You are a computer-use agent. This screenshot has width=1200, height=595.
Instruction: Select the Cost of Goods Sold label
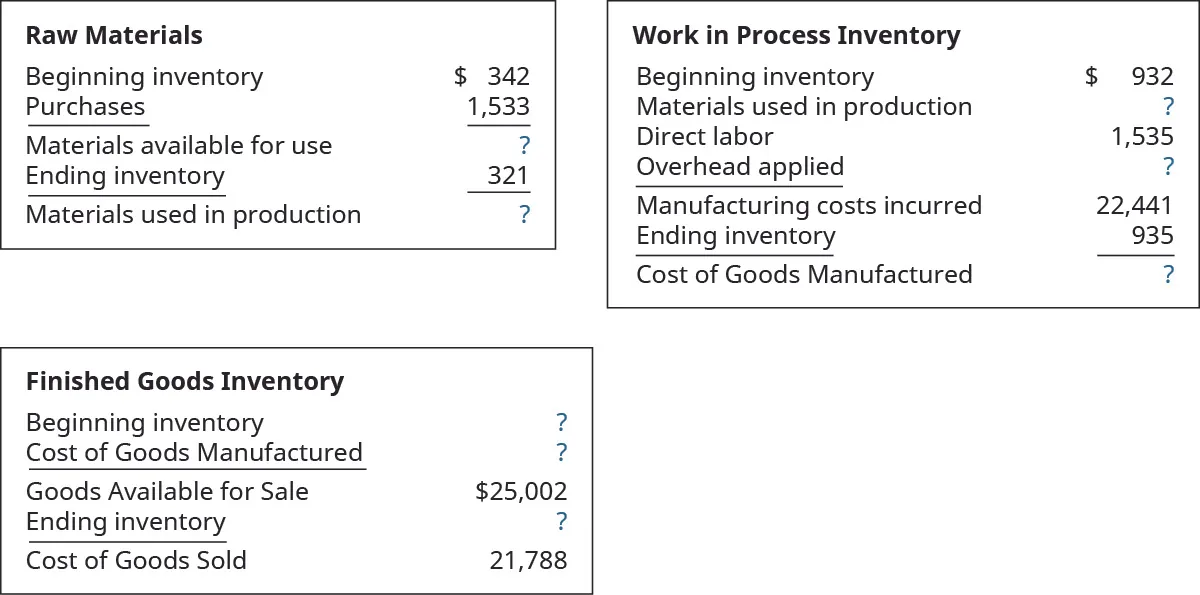[x=136, y=560]
